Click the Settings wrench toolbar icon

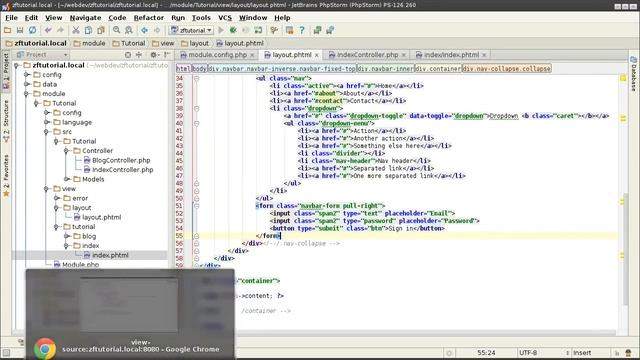274,30
